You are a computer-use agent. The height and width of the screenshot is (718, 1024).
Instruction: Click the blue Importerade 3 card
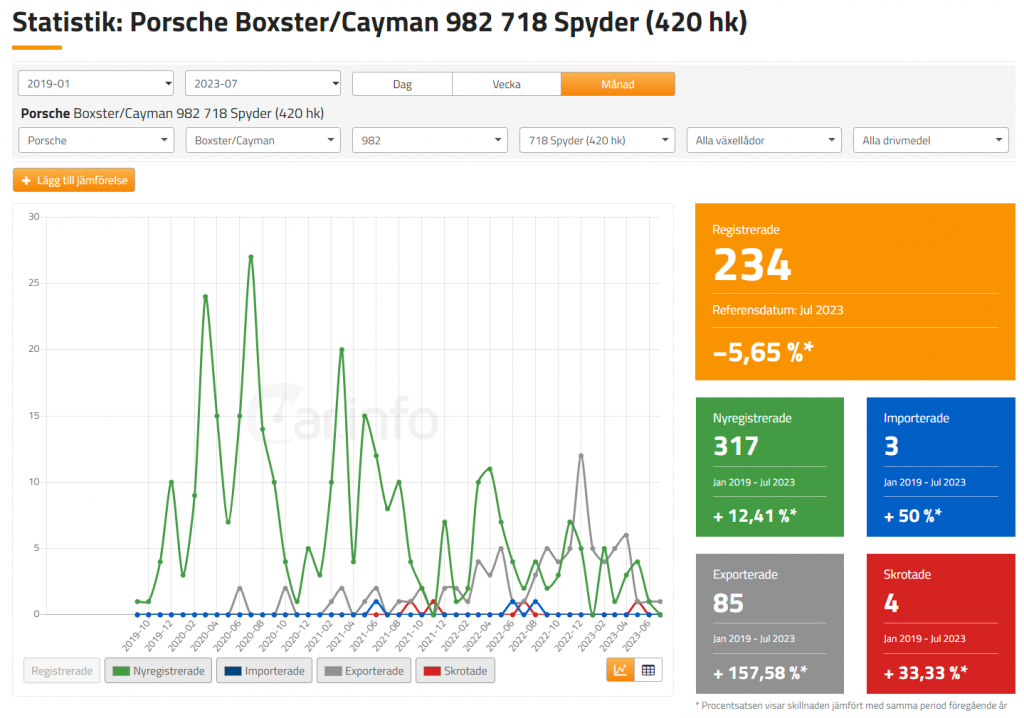(941, 467)
